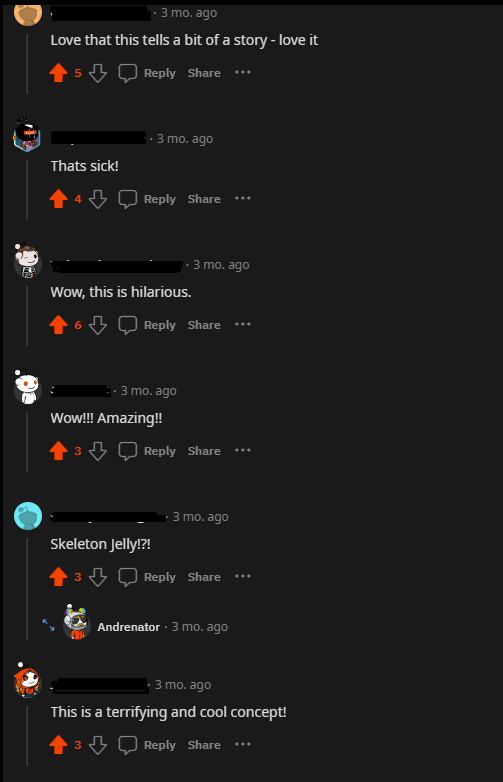Upvote the "Skeleton Jelly!?!" comment
Image resolution: width=503 pixels, height=782 pixels.
point(58,577)
